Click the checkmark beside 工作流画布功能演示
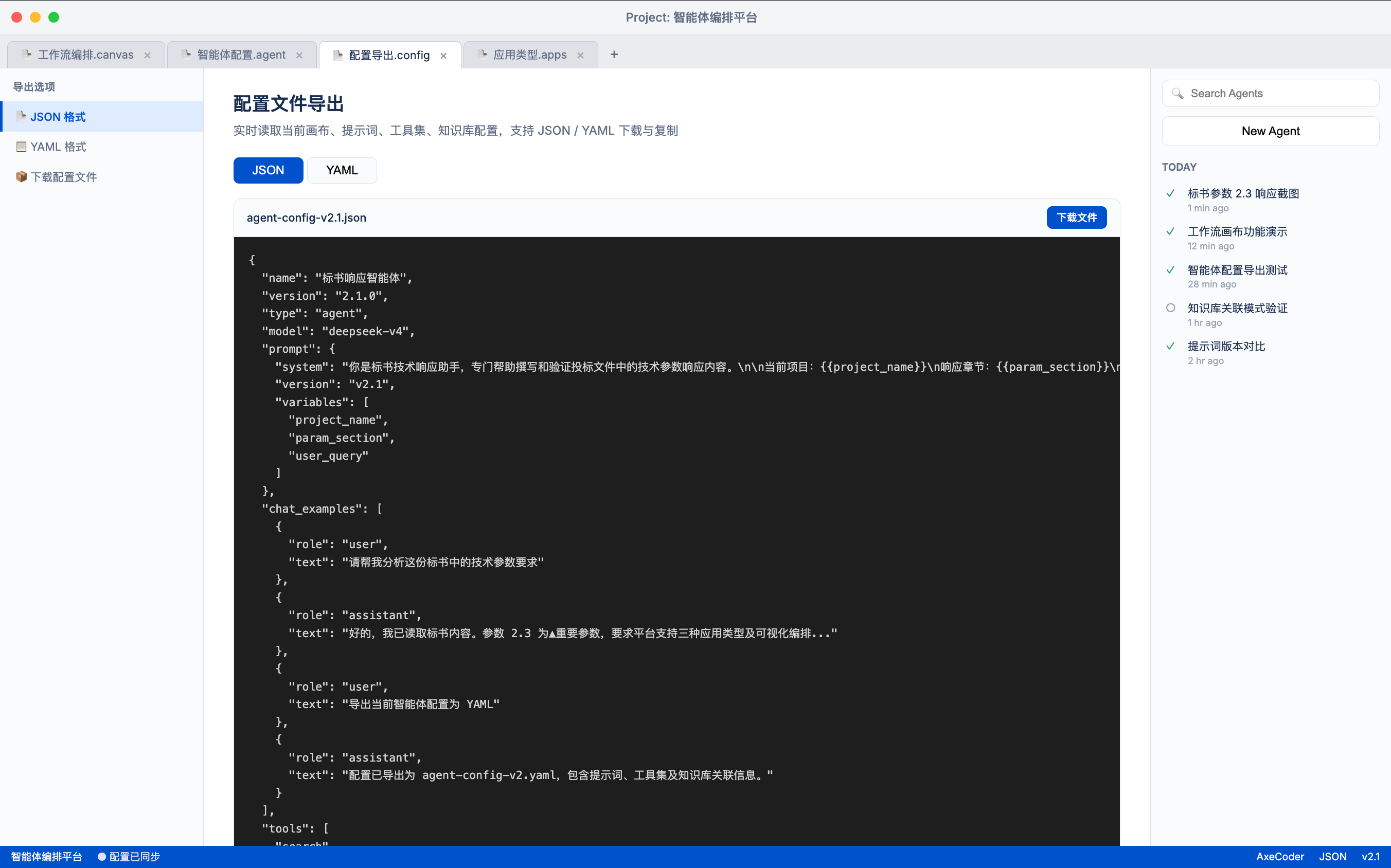This screenshot has height=868, width=1391. [1170, 231]
